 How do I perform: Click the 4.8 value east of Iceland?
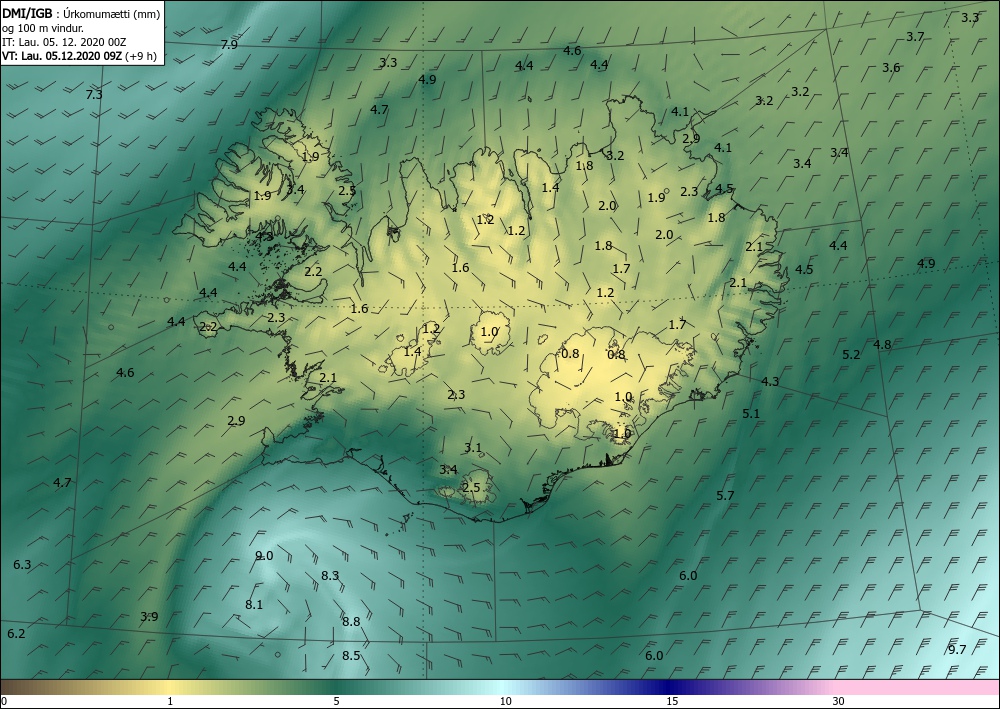[x=882, y=344]
